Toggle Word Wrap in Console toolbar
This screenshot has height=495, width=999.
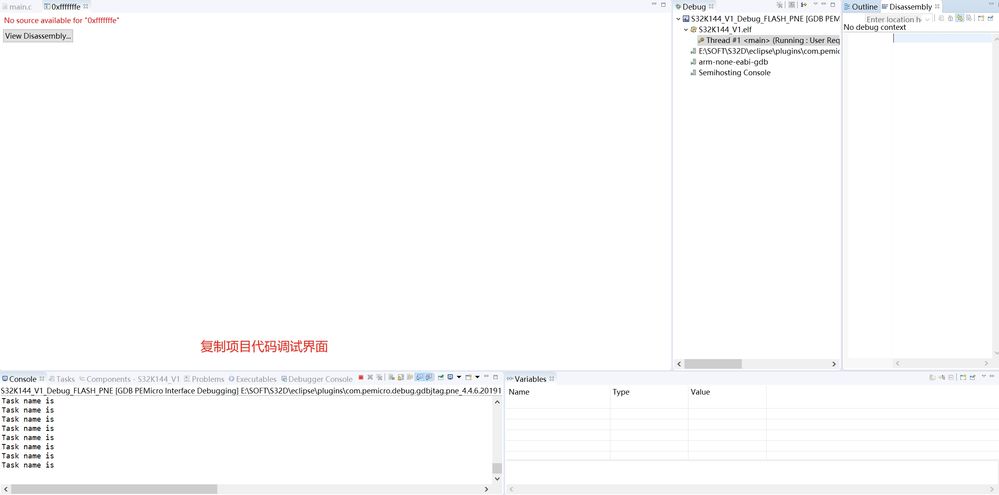(410, 377)
